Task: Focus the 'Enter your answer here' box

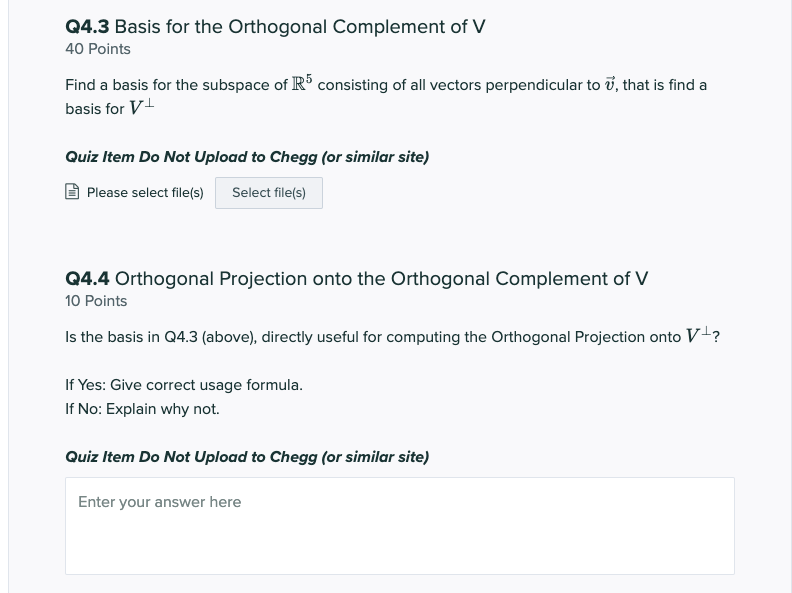Action: (400, 525)
